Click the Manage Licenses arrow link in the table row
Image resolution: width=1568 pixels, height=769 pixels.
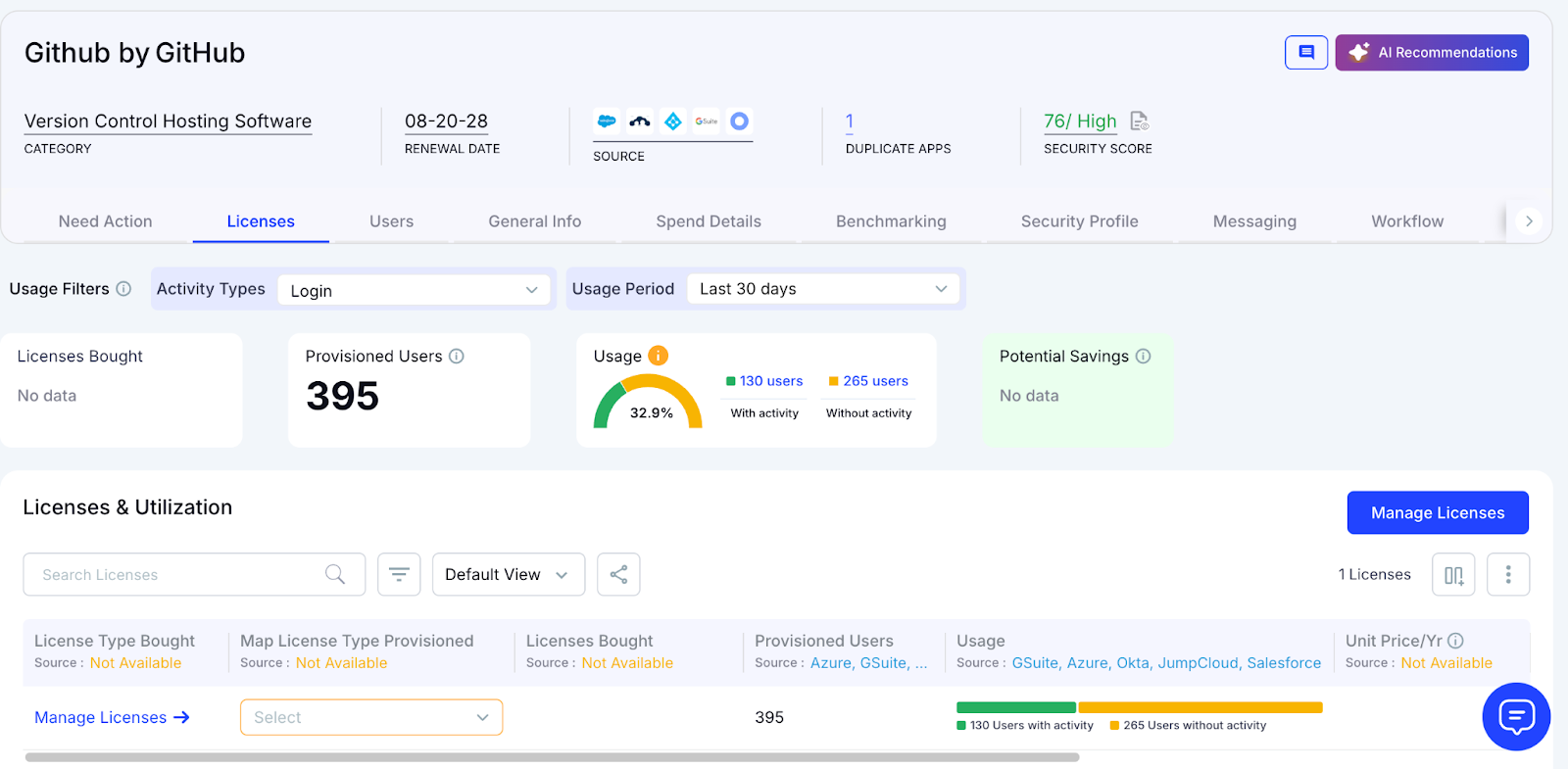[112, 718]
